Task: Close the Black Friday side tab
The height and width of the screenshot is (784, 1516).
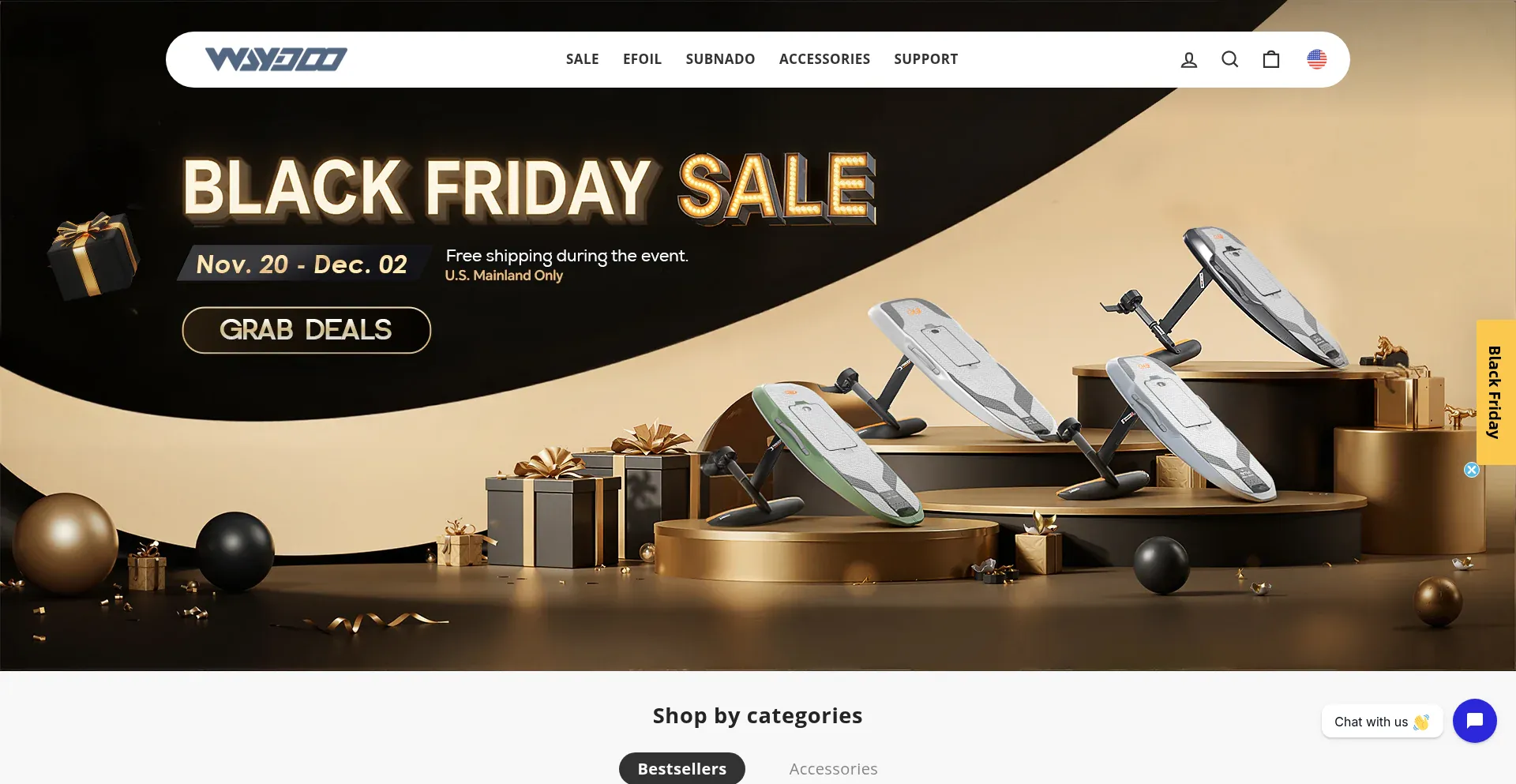Action: [x=1471, y=470]
